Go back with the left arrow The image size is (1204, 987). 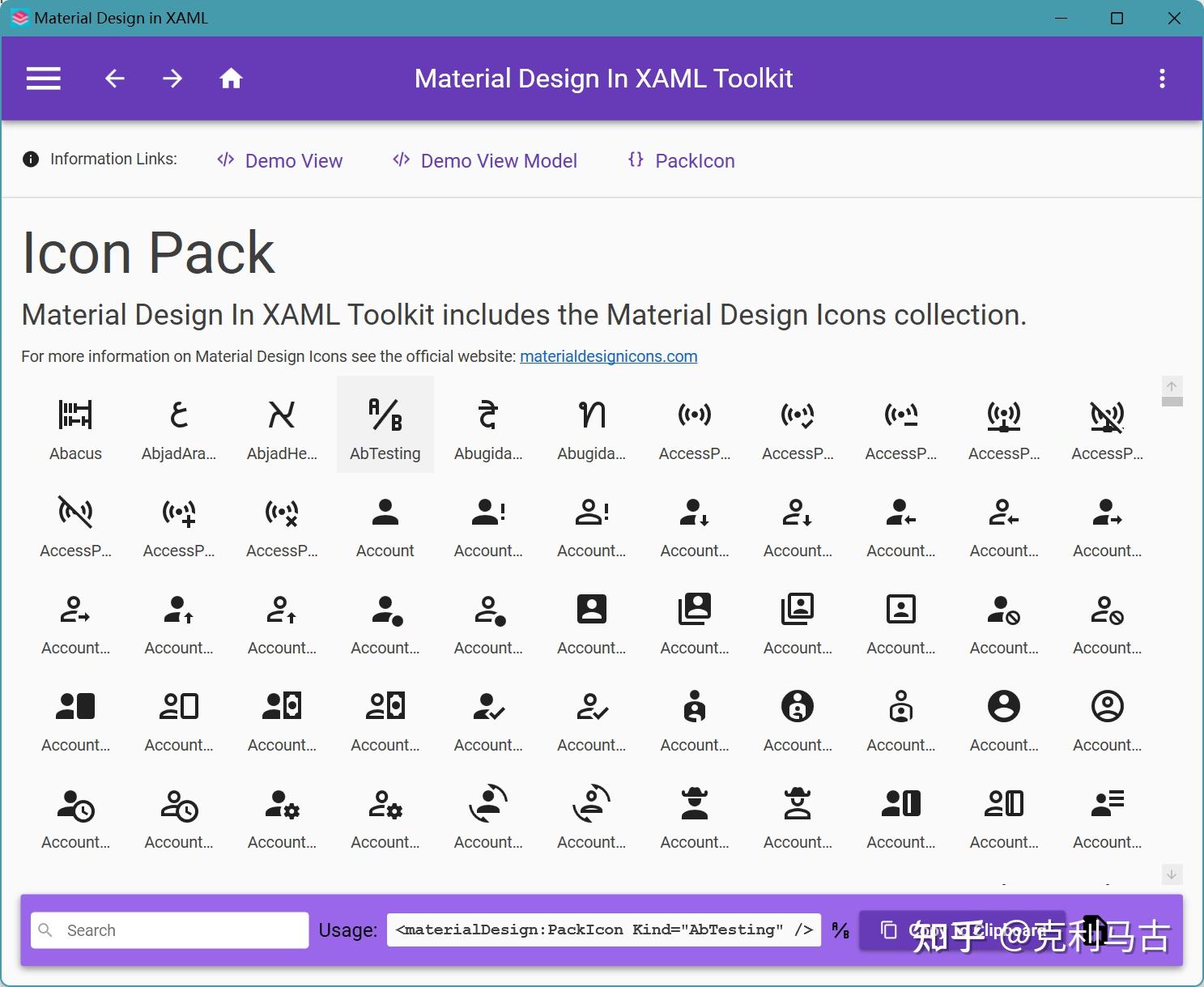point(115,79)
